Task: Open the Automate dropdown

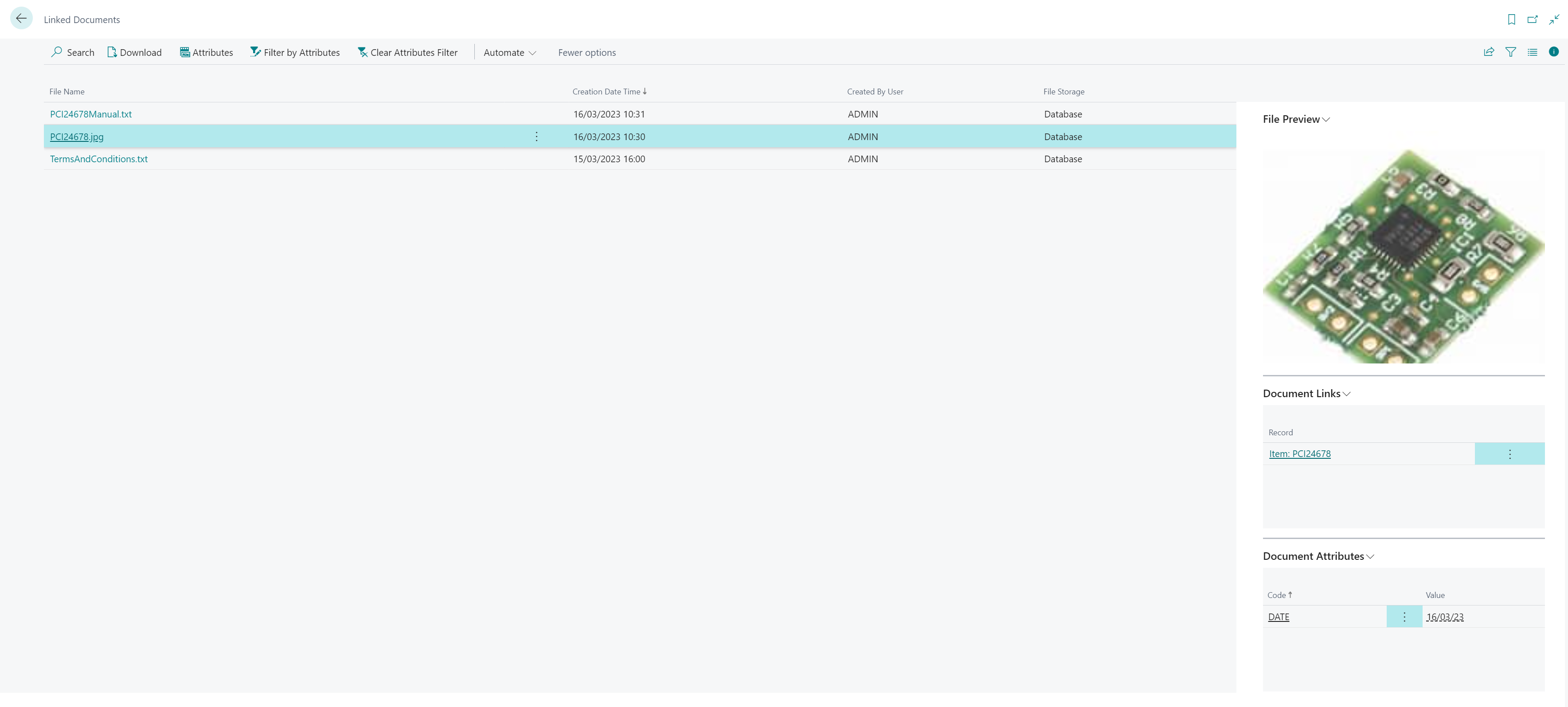Action: pos(509,52)
